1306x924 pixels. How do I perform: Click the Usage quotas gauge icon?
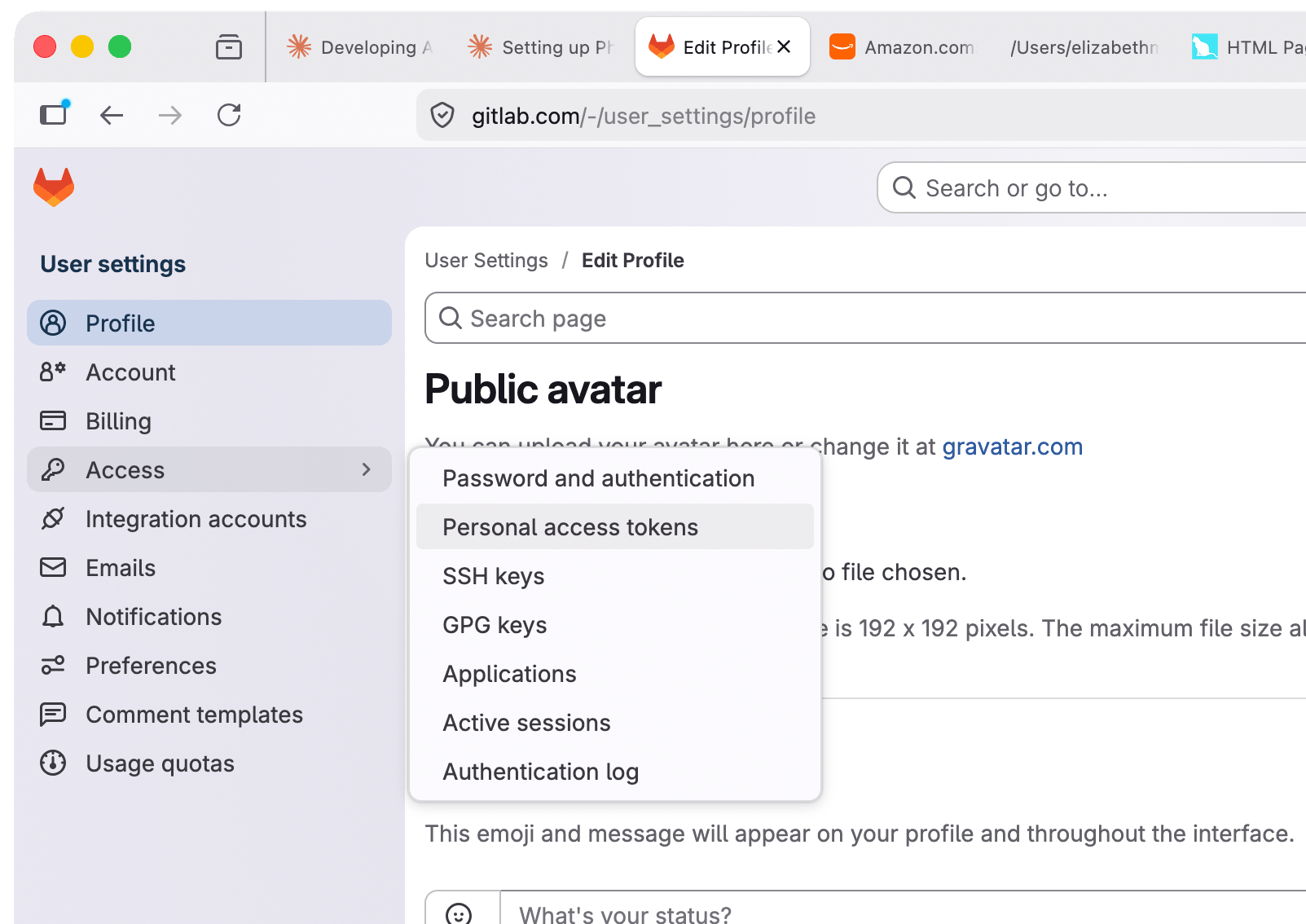53,763
